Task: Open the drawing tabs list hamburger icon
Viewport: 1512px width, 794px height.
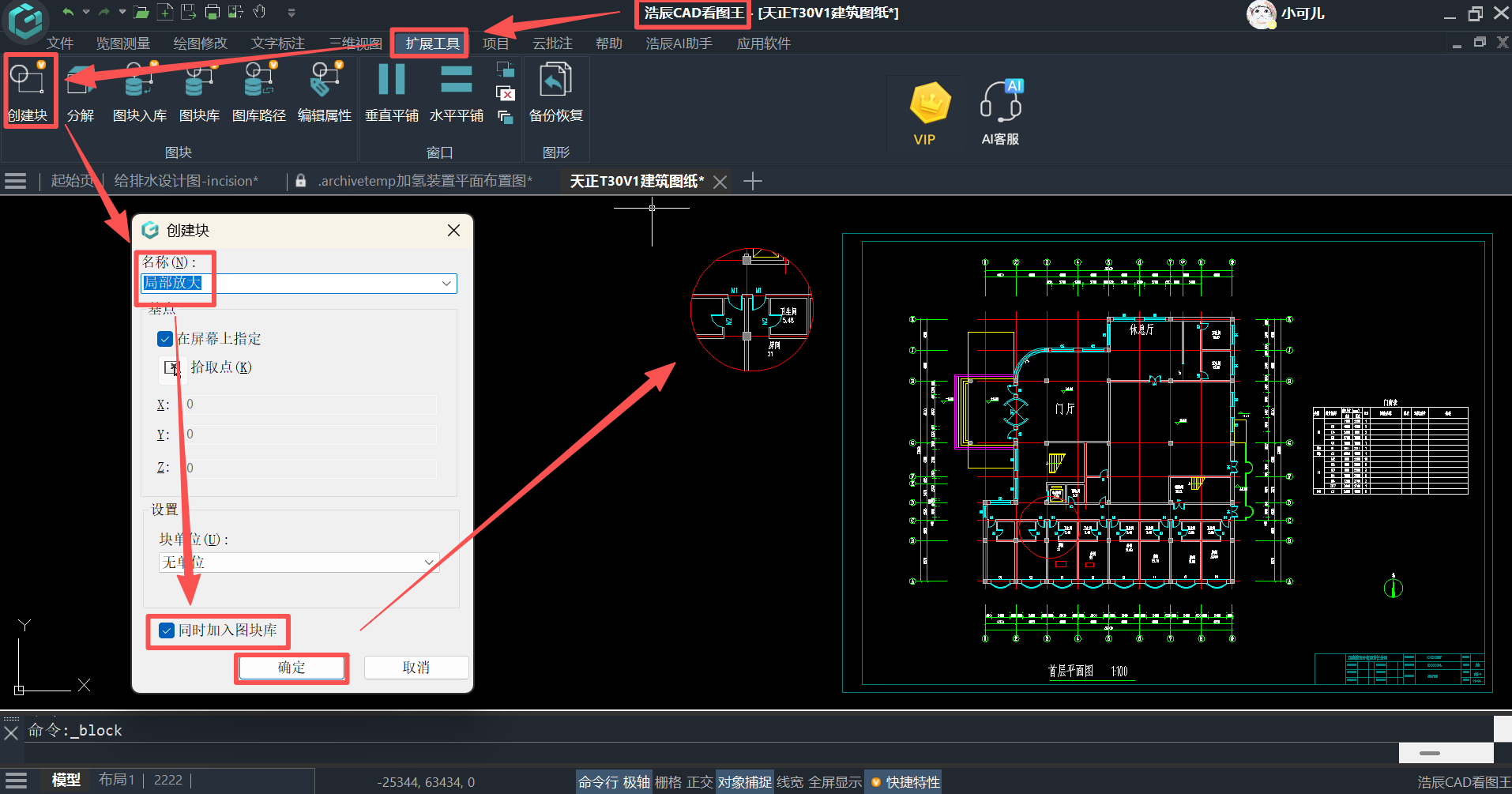Action: click(16, 181)
